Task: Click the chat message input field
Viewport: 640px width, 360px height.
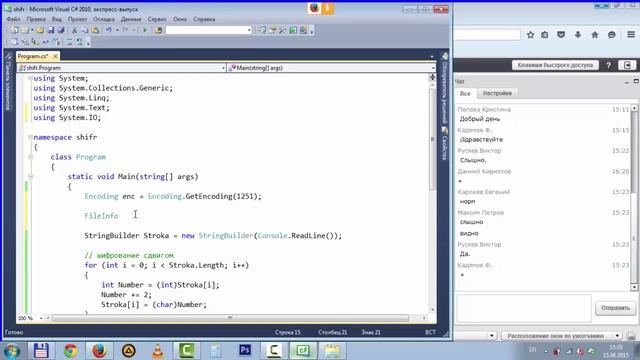Action: tap(524, 309)
